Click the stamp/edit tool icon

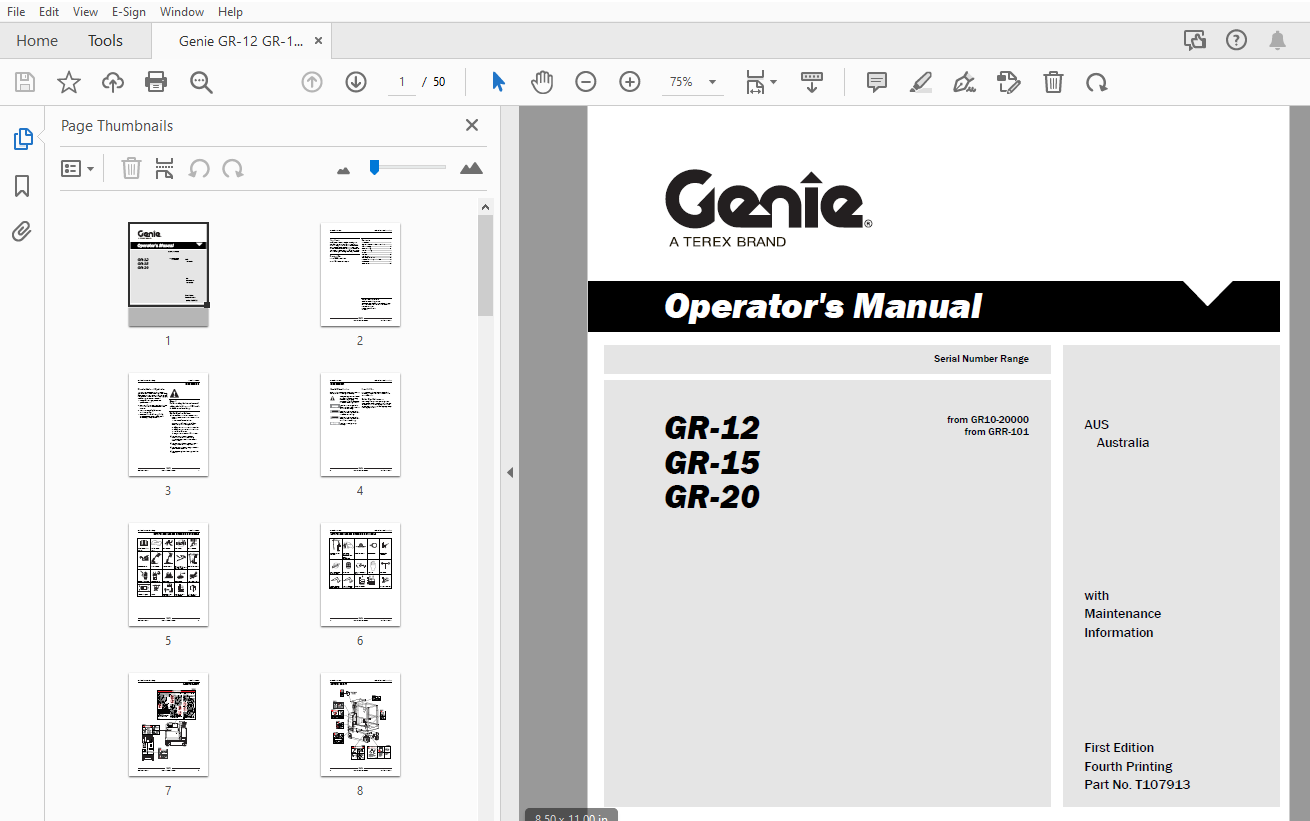(x=1009, y=82)
